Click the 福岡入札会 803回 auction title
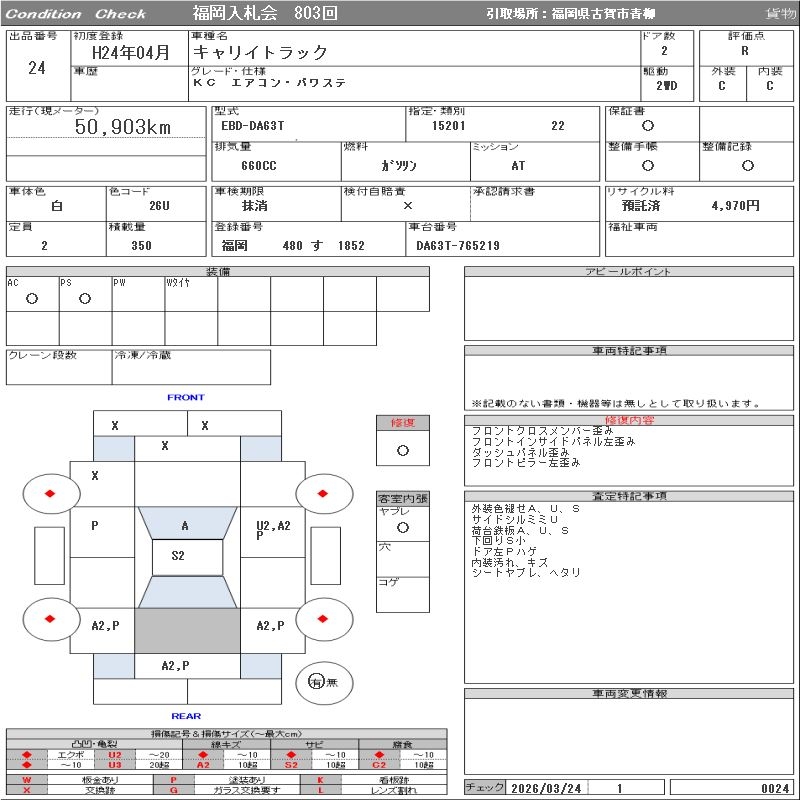 click(x=265, y=13)
